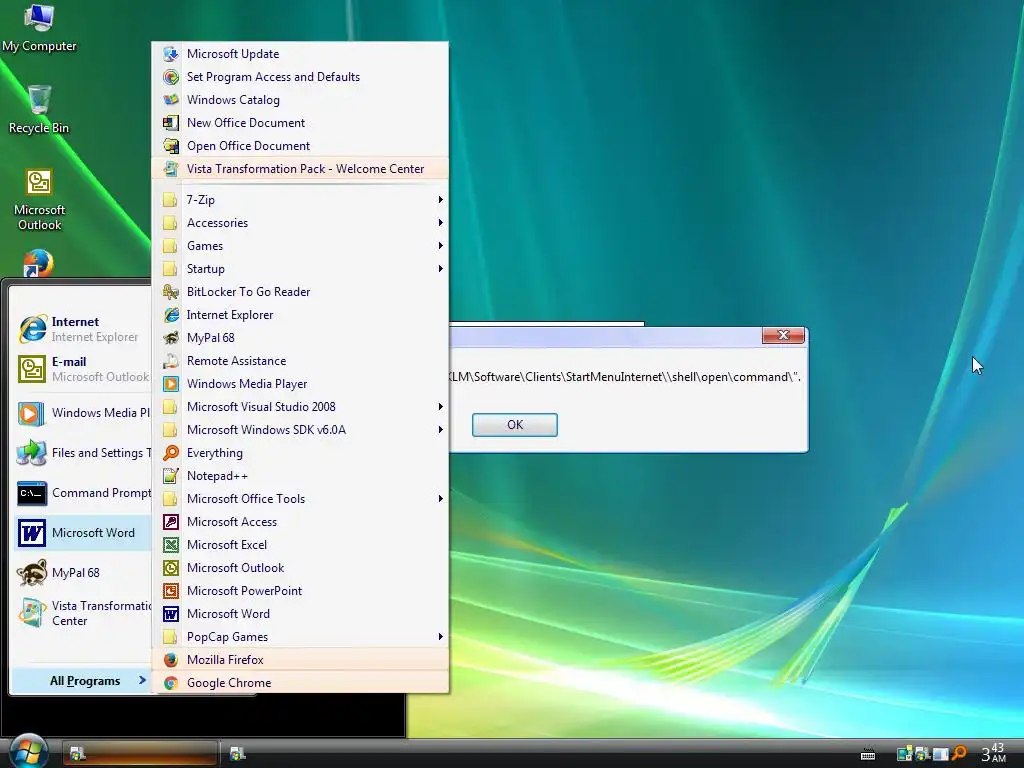Expand the PopCap Games submenu arrow
This screenshot has height=768, width=1024.
click(441, 637)
